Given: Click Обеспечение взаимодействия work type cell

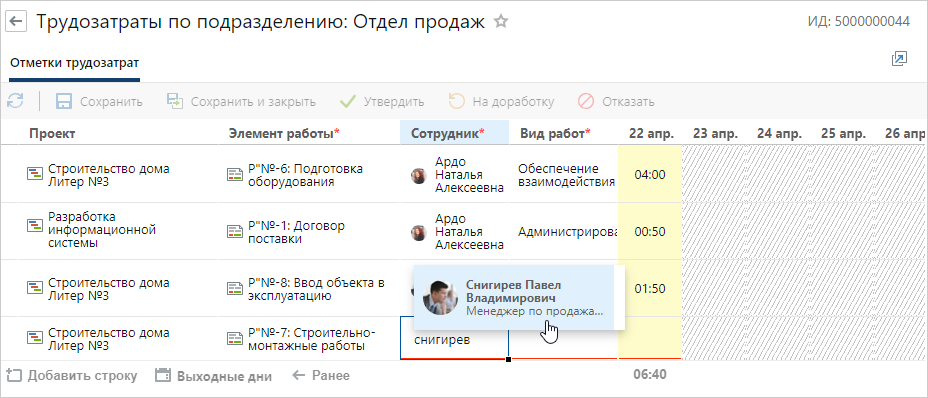Looking at the screenshot, I should [x=563, y=175].
